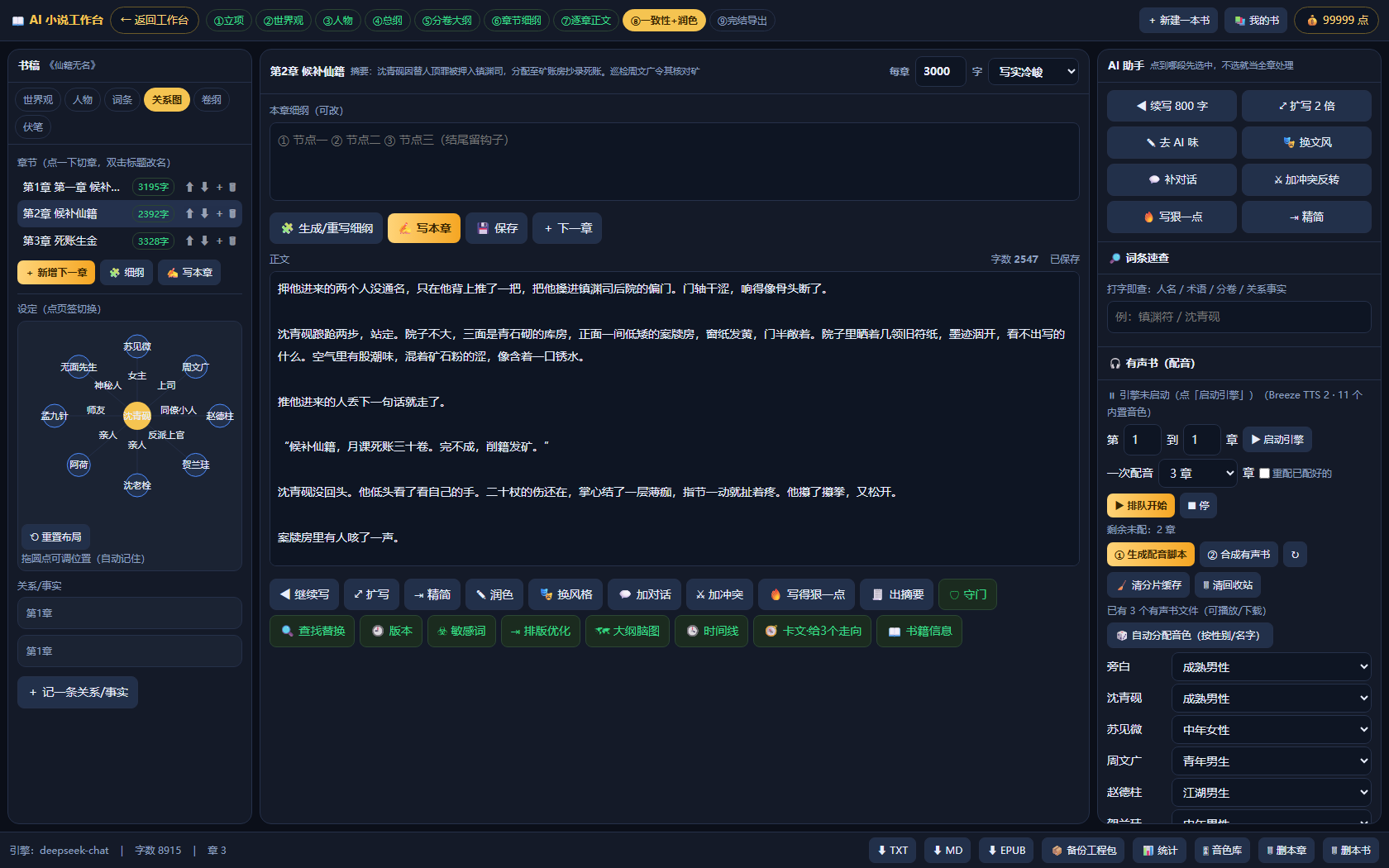This screenshot has height=868, width=1389.
Task: Click the 出摘要 summary button
Action: (897, 594)
